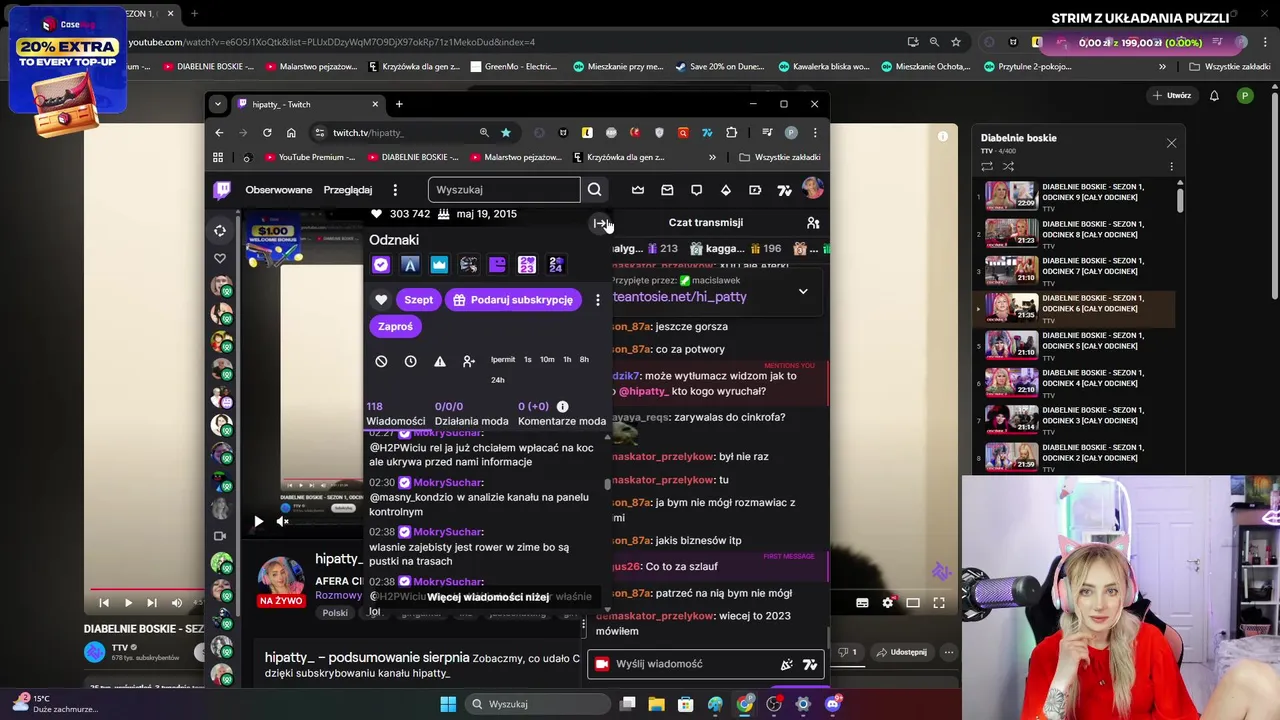Screen dimensions: 1280x720
Task: Open the emote picker in chat input
Action: click(810, 664)
